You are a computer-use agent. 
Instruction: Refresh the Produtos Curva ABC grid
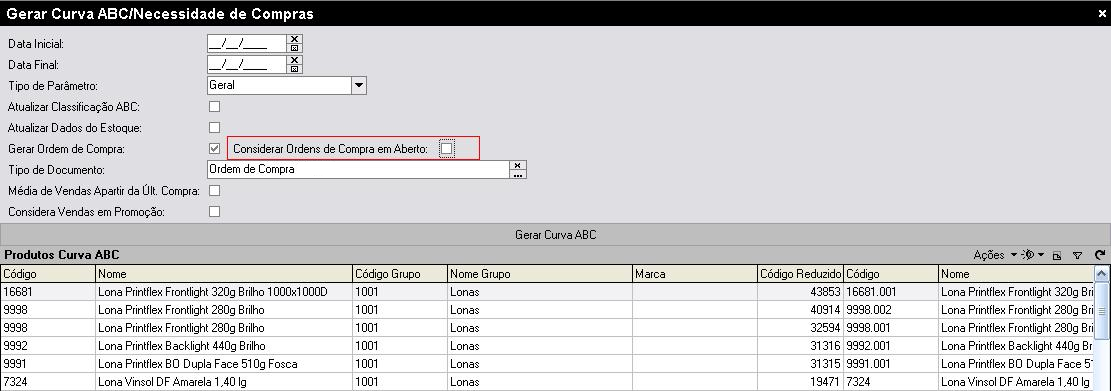click(1099, 255)
